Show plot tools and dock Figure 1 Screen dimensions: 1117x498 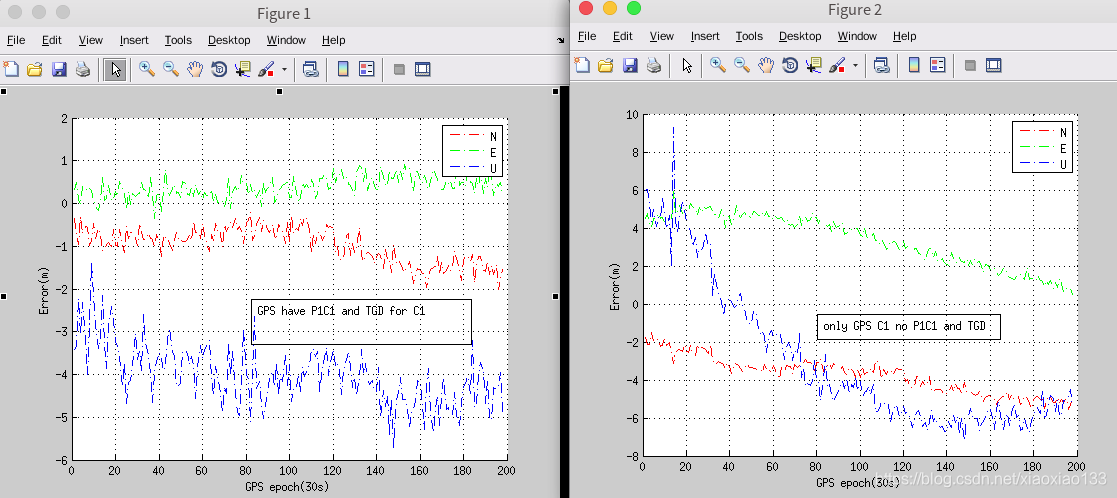[x=422, y=68]
